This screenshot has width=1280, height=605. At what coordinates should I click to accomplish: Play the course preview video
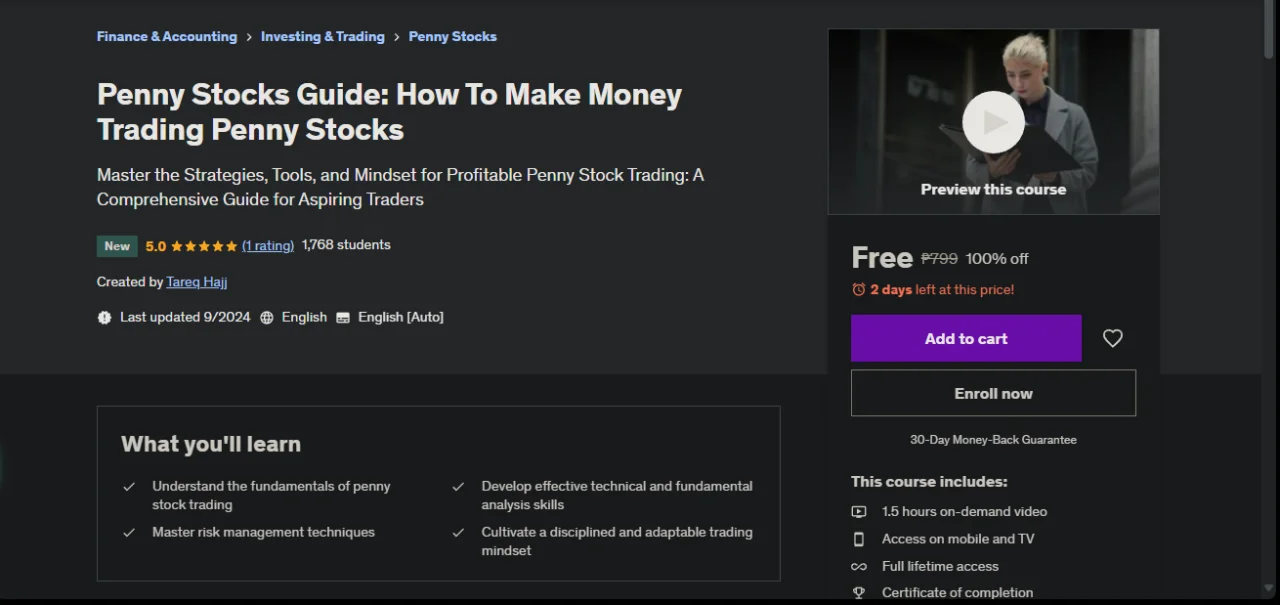click(993, 122)
